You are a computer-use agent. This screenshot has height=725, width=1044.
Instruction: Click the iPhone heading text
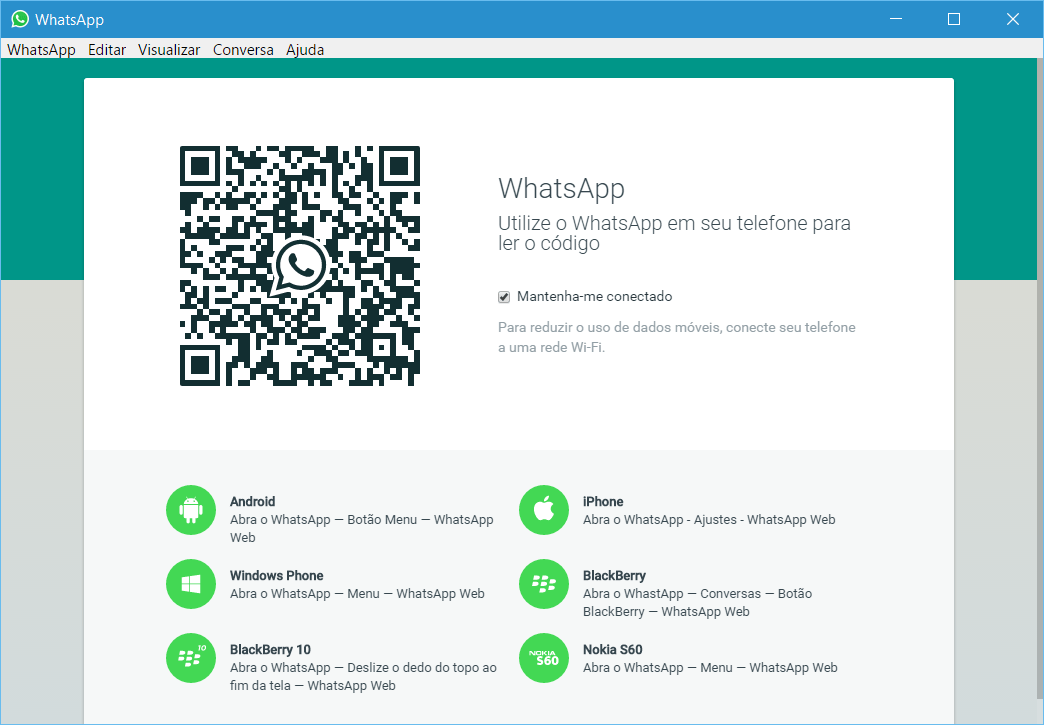point(603,502)
